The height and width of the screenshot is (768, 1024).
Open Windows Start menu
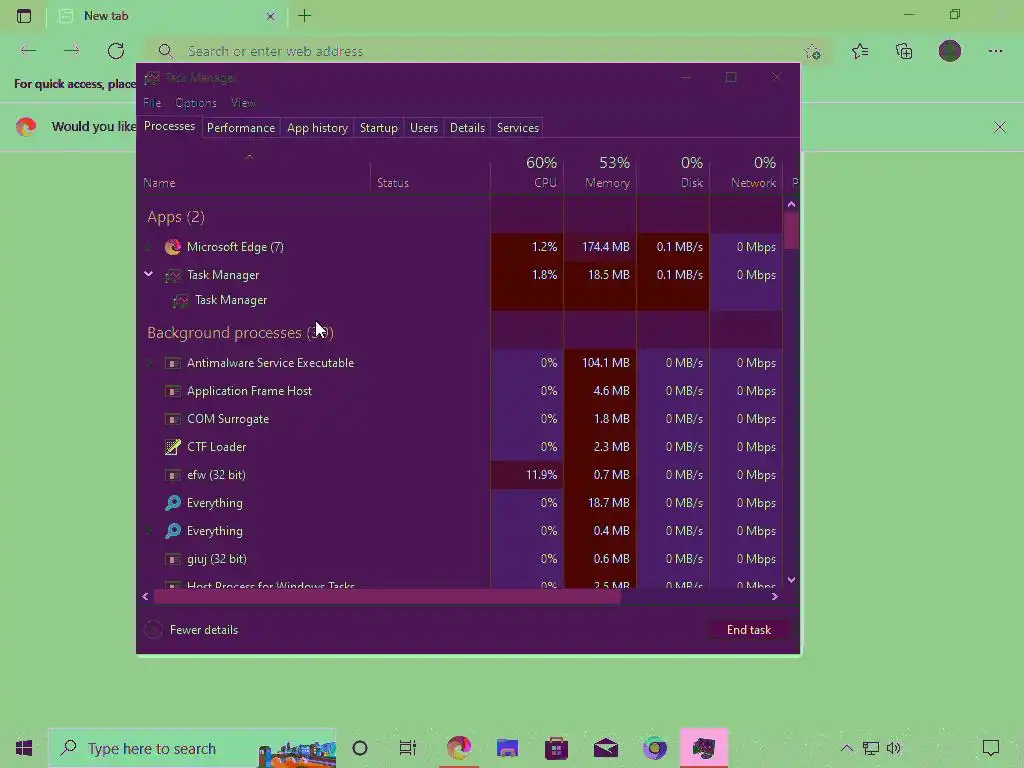pos(24,748)
